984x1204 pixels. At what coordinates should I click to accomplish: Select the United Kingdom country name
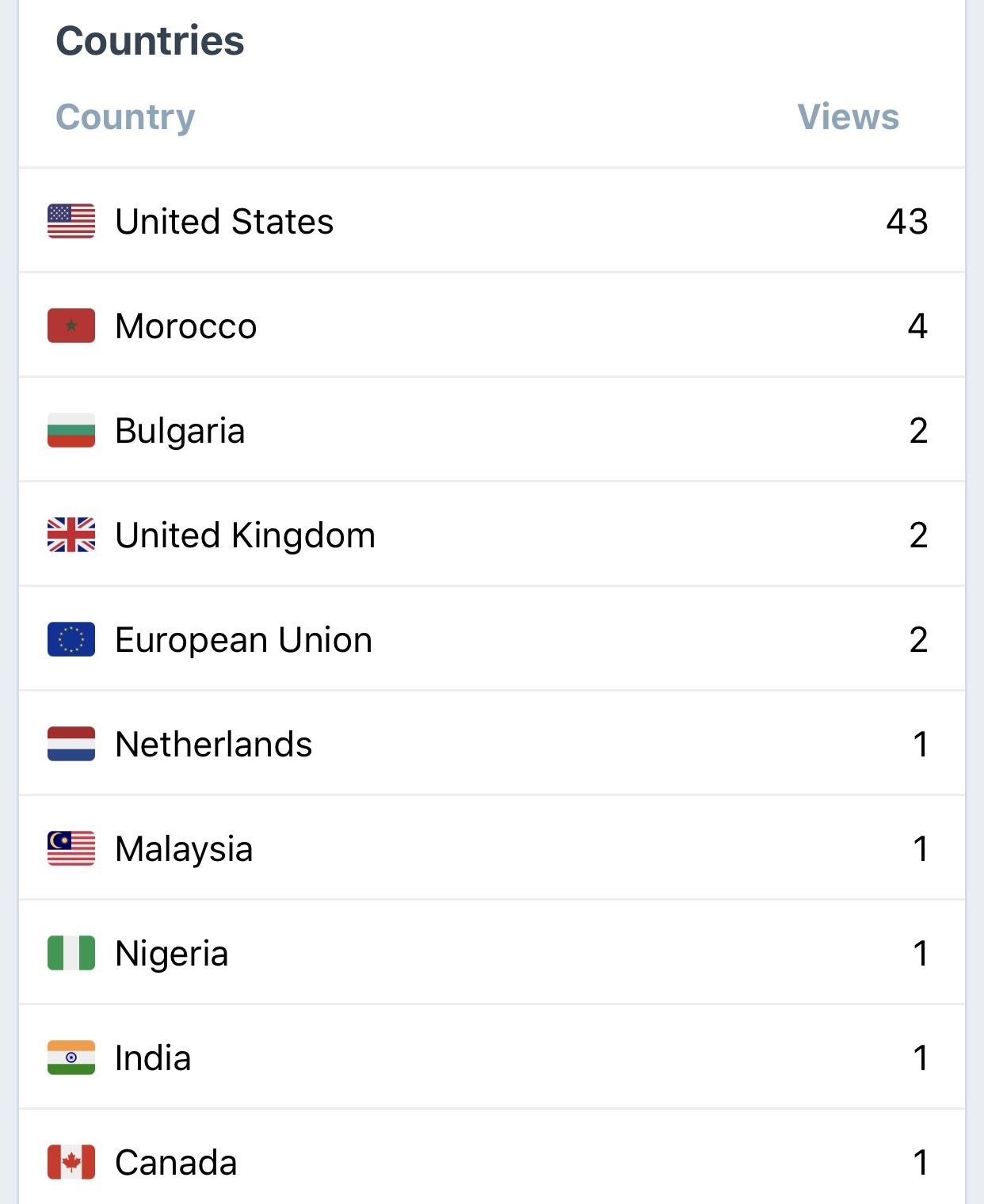[x=245, y=535]
